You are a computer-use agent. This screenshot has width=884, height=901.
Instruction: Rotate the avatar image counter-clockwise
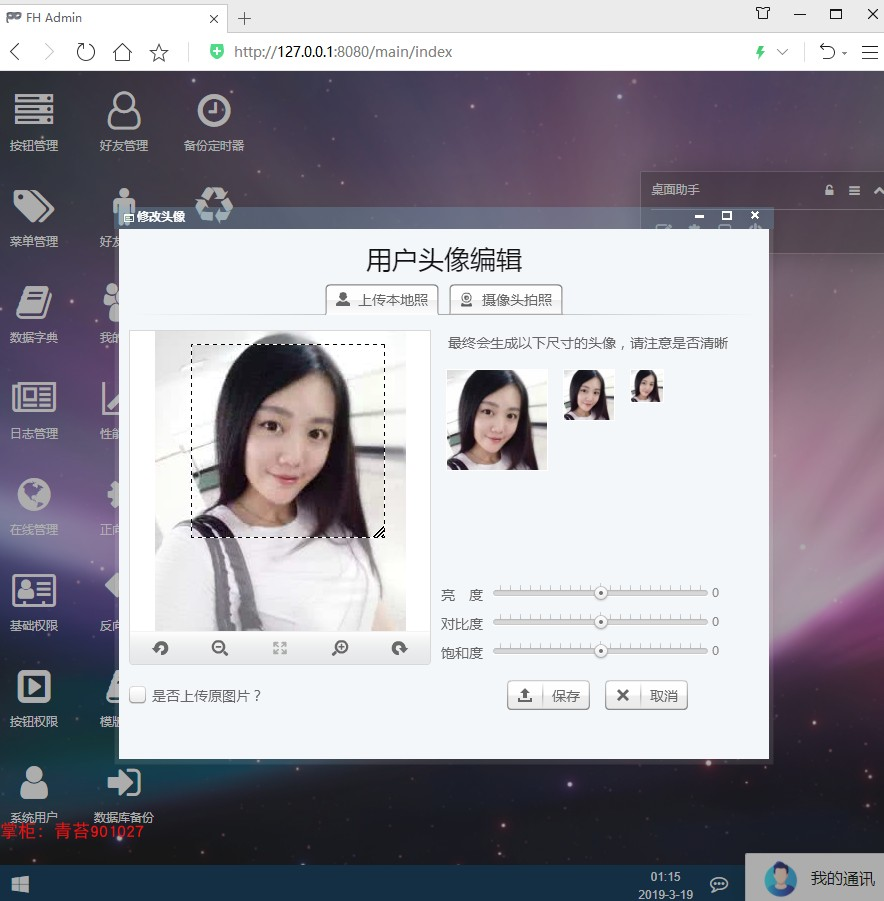pyautogui.click(x=160, y=649)
